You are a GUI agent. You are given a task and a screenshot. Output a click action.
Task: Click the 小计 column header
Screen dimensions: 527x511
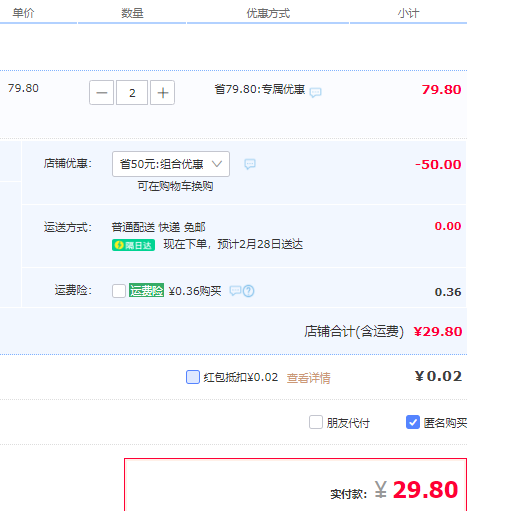pyautogui.click(x=408, y=13)
